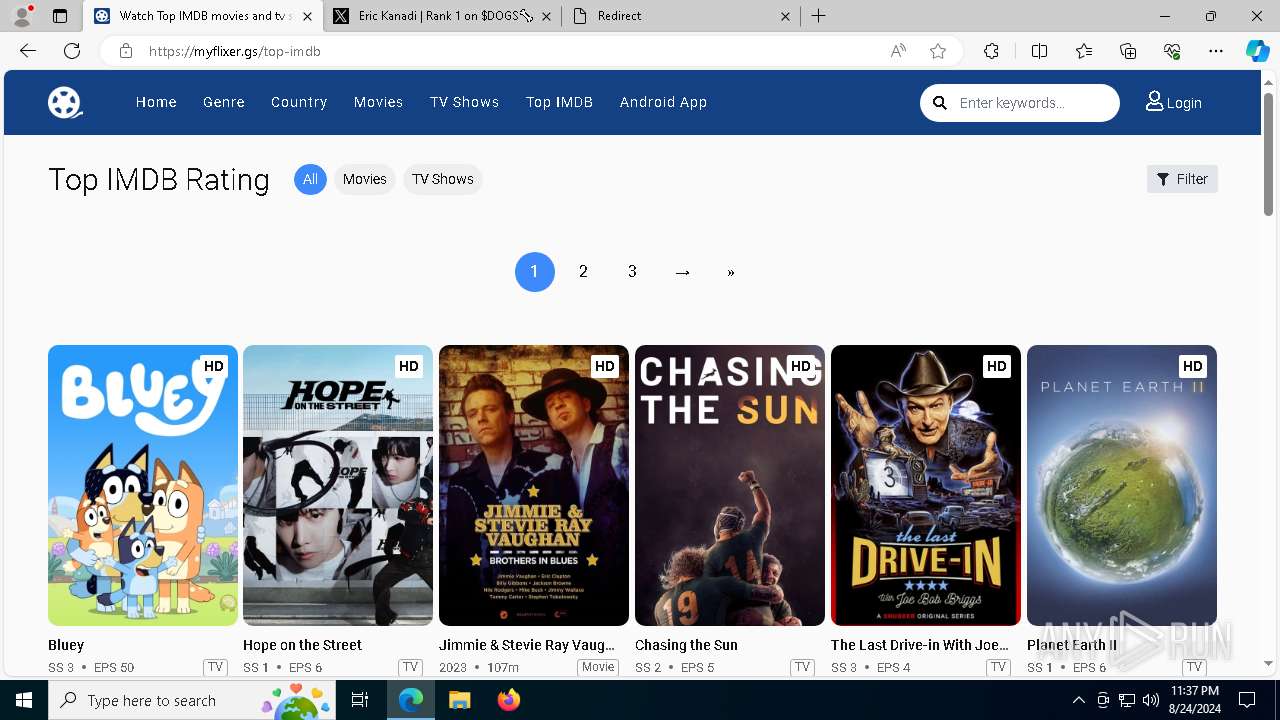Jump to the last page with the double chevron
This screenshot has width=1280, height=720.
click(731, 272)
